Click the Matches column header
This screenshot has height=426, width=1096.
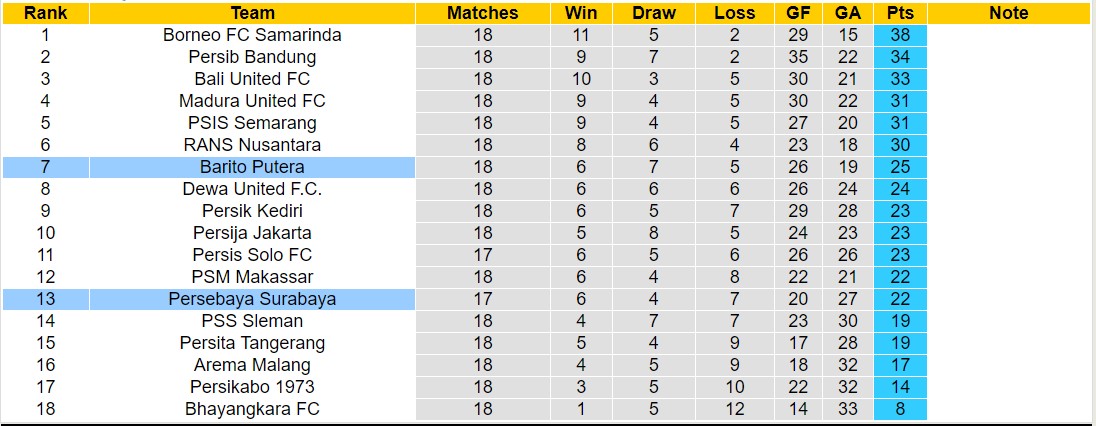tap(483, 13)
